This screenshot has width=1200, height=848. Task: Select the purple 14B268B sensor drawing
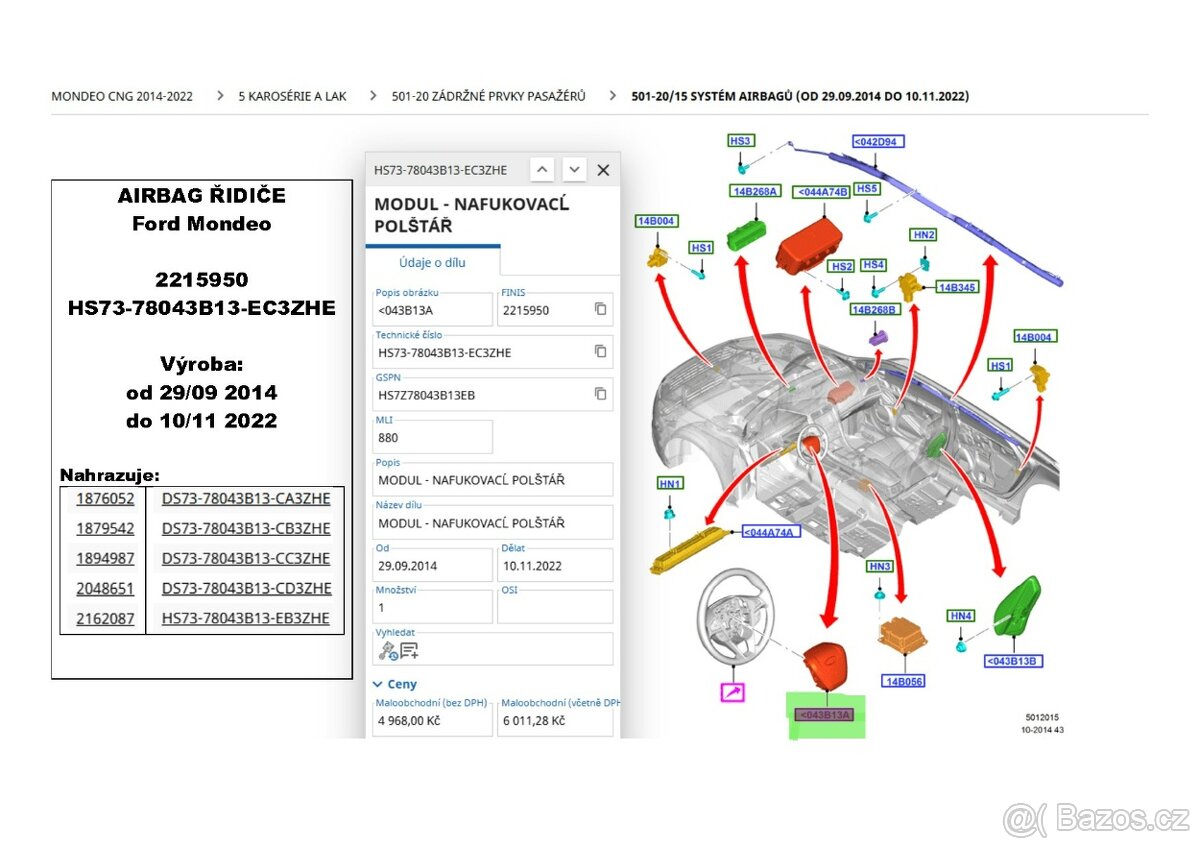pyautogui.click(x=878, y=338)
